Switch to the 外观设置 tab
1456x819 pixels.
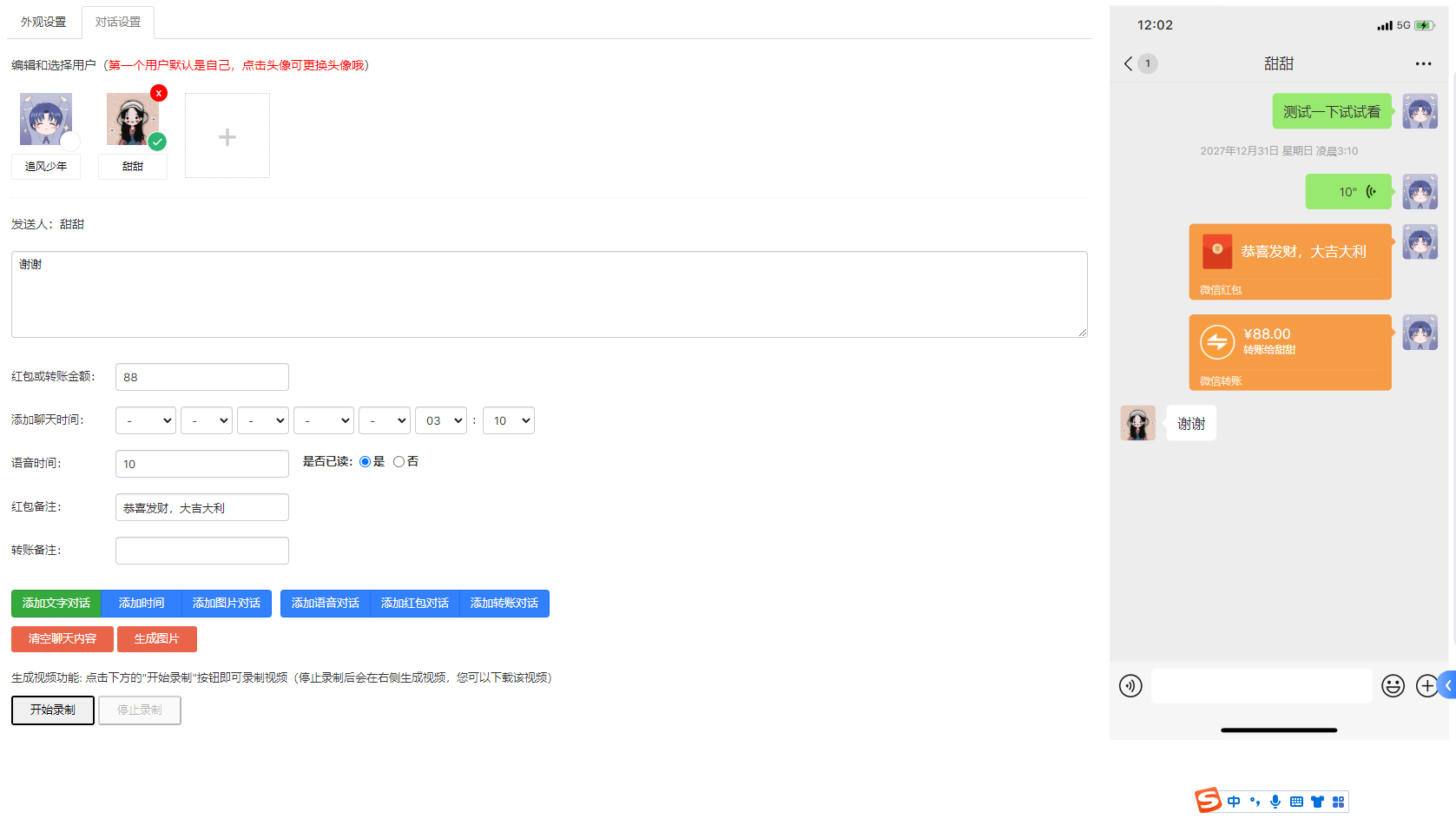point(43,22)
